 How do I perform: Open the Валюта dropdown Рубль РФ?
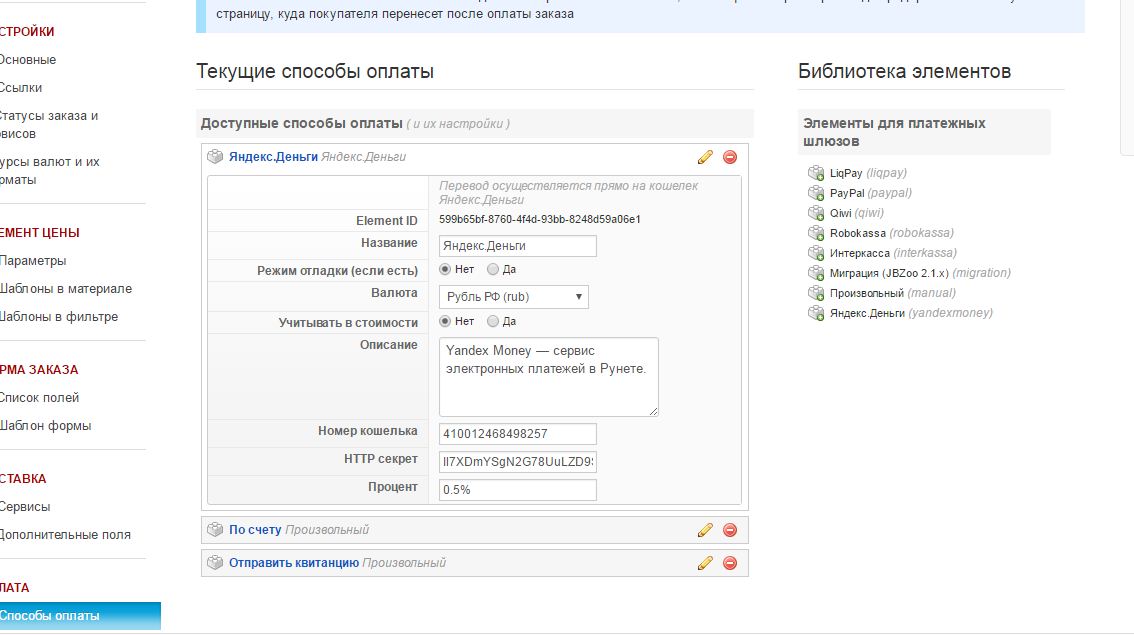513,297
